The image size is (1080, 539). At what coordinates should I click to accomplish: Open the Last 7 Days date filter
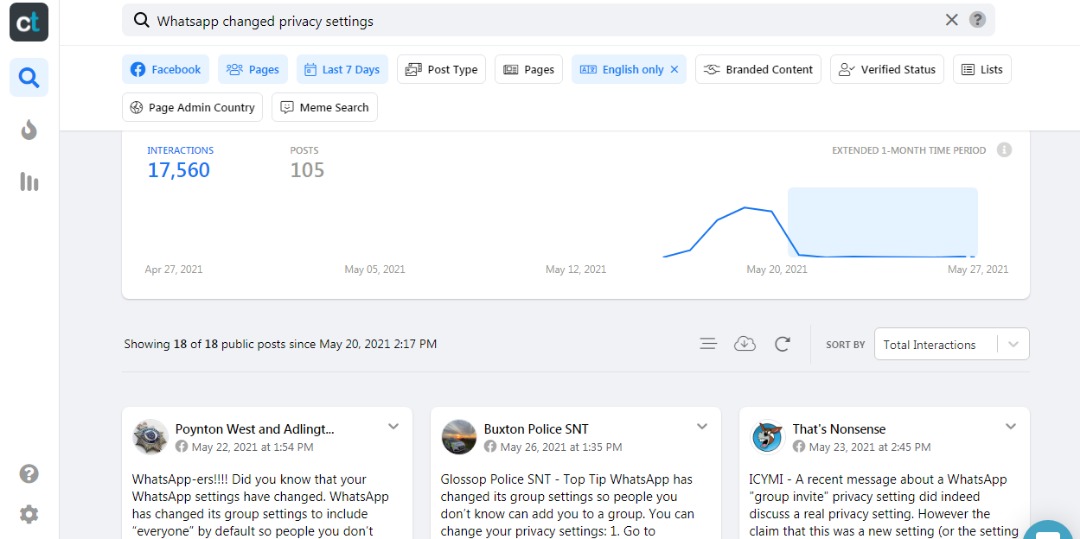[342, 70]
